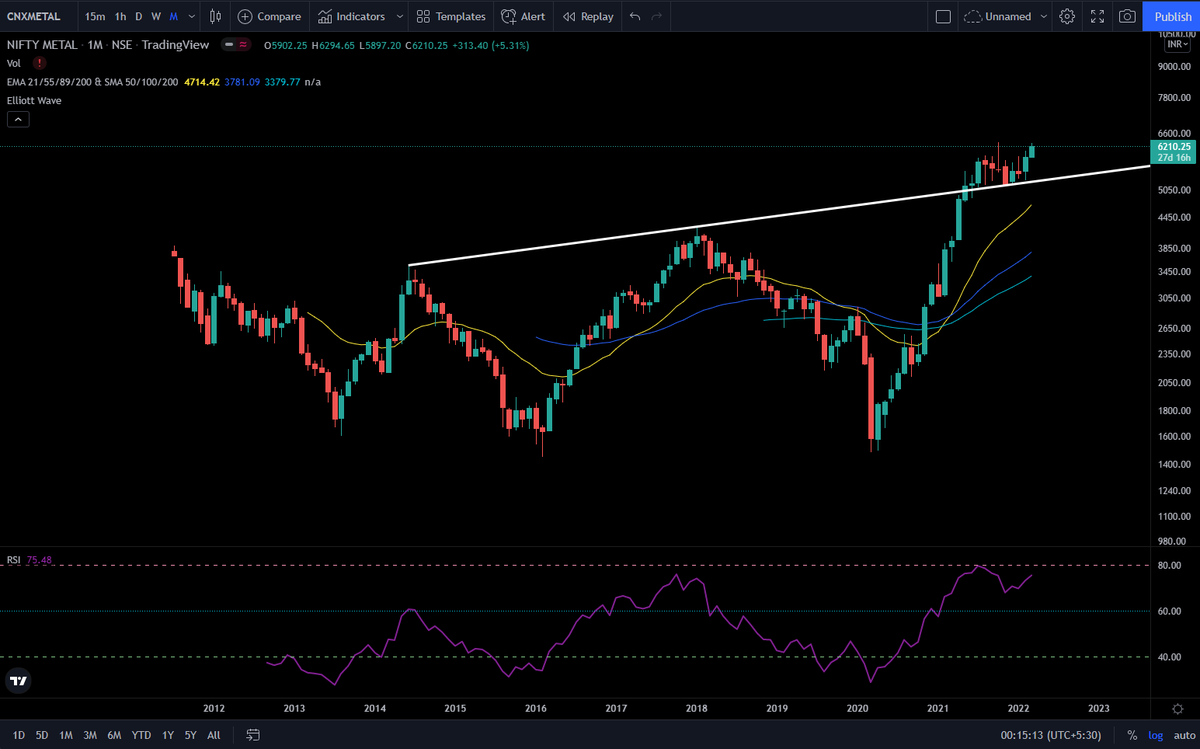Set date range to 1D

(x=18, y=735)
